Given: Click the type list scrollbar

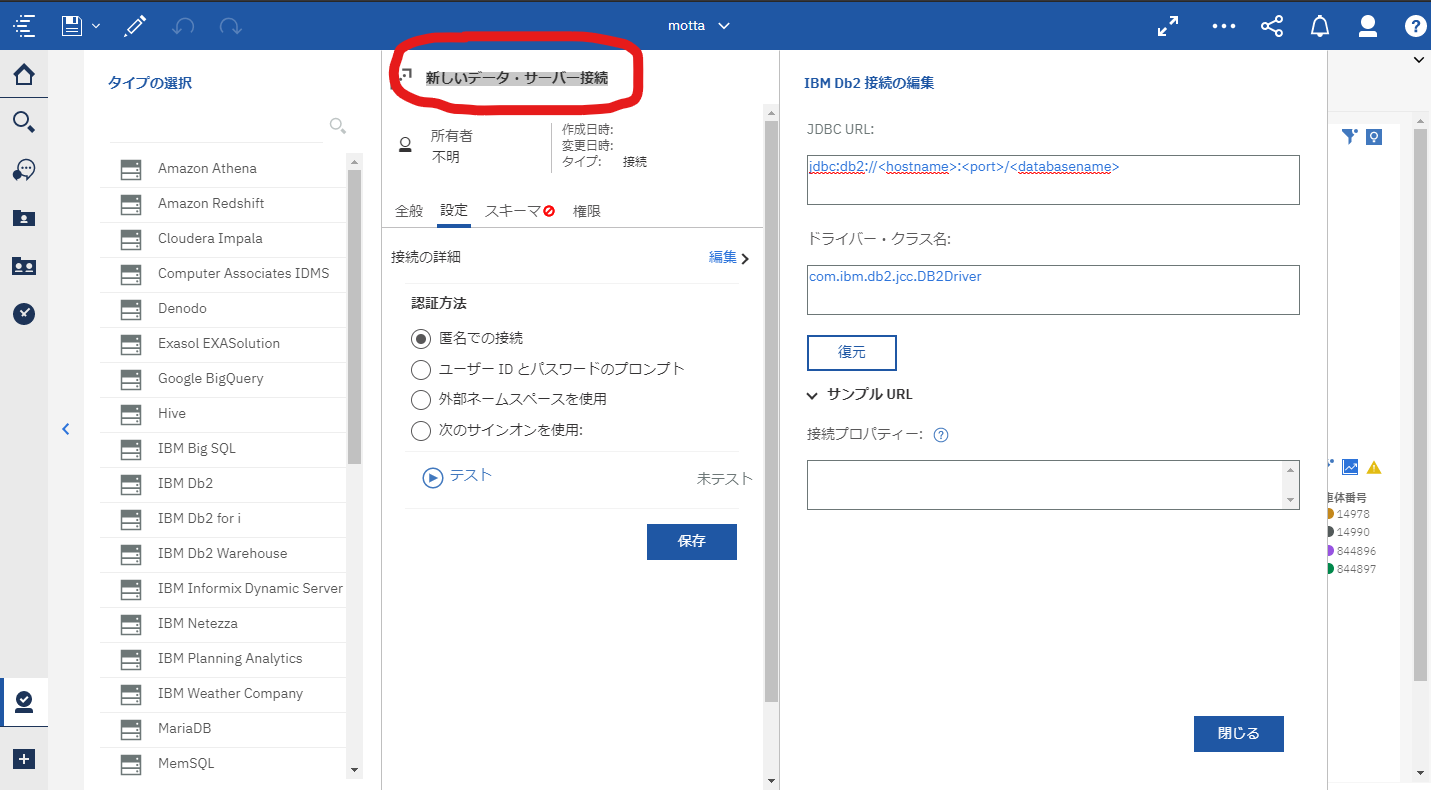Looking at the screenshot, I should (x=354, y=317).
